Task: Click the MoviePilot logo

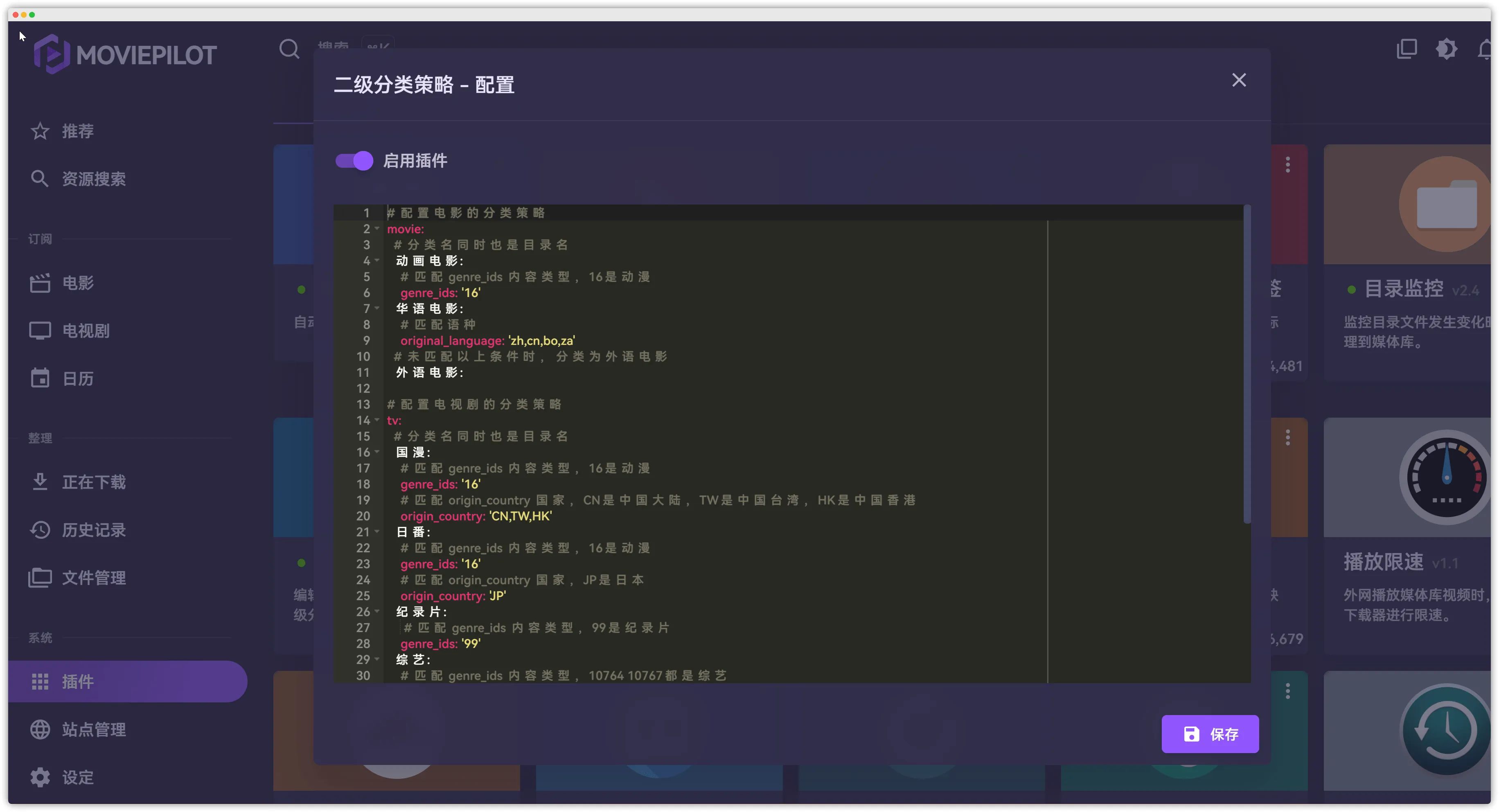Action: 124,55
